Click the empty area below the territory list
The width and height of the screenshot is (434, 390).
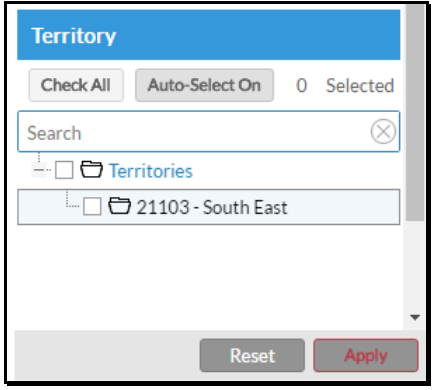click(x=209, y=277)
